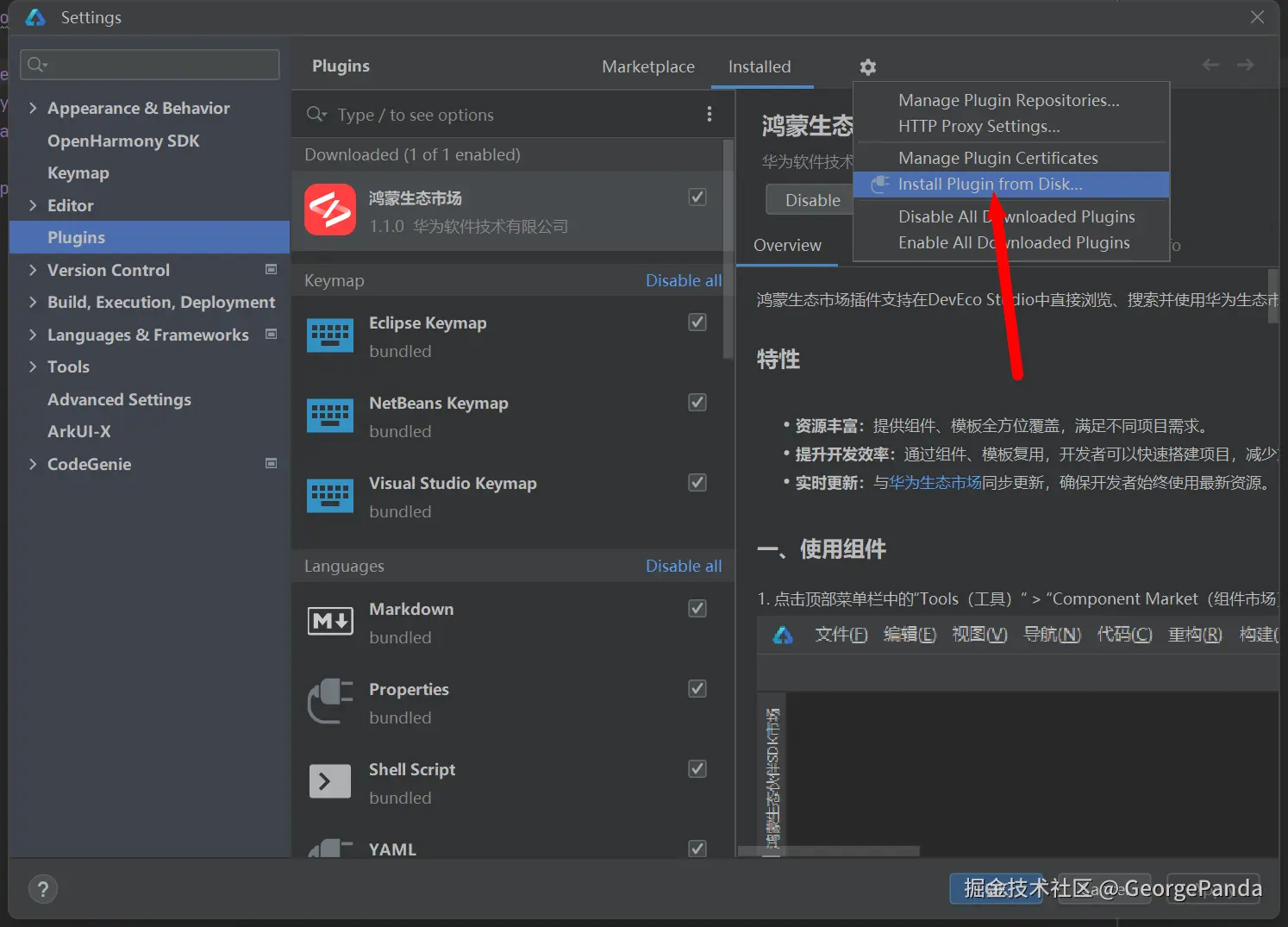This screenshot has height=927, width=1288.
Task: Click the plug icon beside Install Plugin from Disk
Action: [x=879, y=184]
